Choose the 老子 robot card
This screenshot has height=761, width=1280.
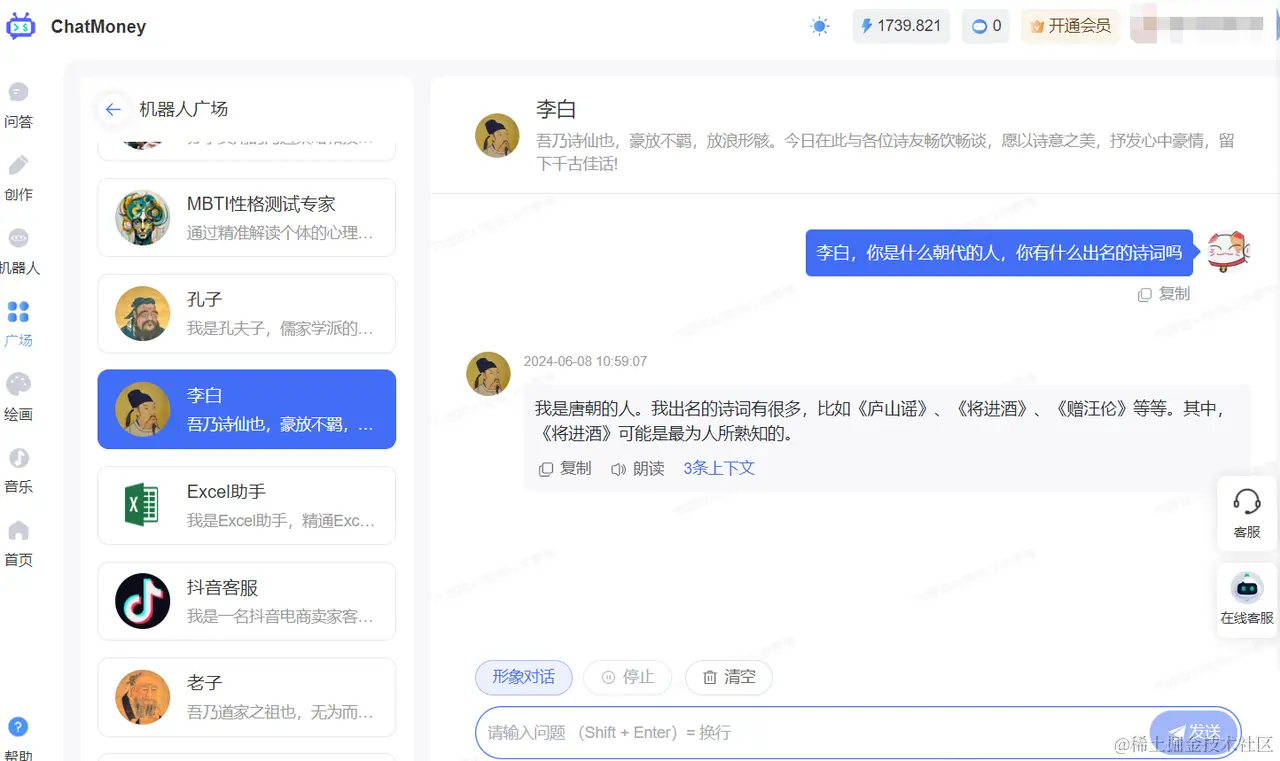(246, 697)
